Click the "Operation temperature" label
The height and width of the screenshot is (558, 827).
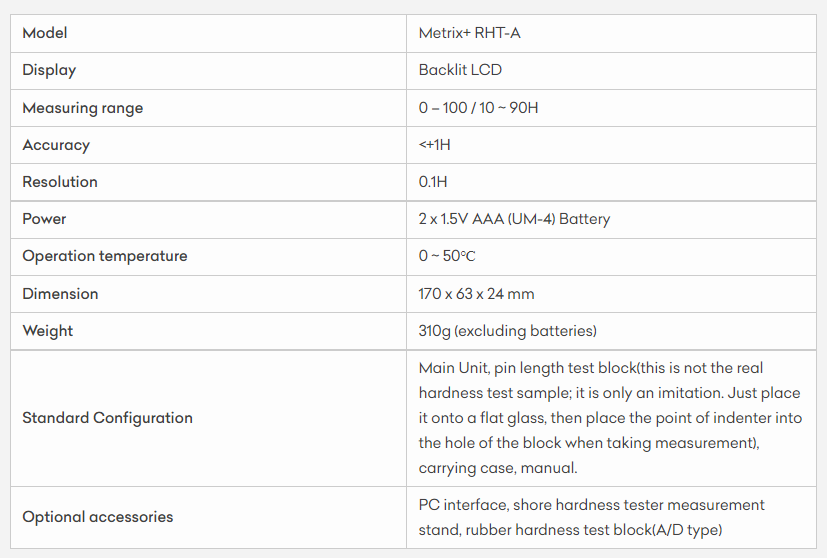tap(104, 256)
